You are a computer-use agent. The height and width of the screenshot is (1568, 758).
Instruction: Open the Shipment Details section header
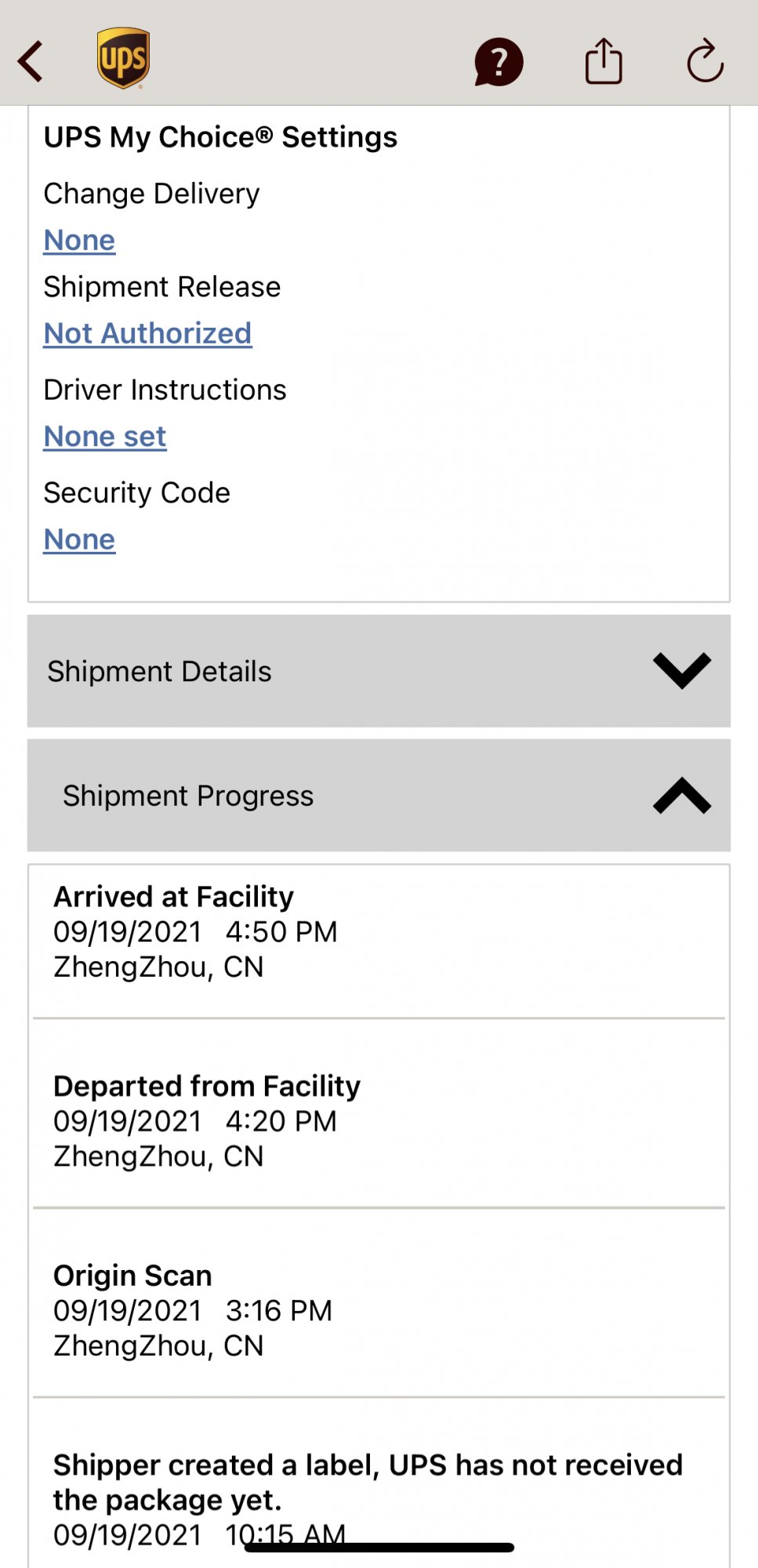(160, 672)
